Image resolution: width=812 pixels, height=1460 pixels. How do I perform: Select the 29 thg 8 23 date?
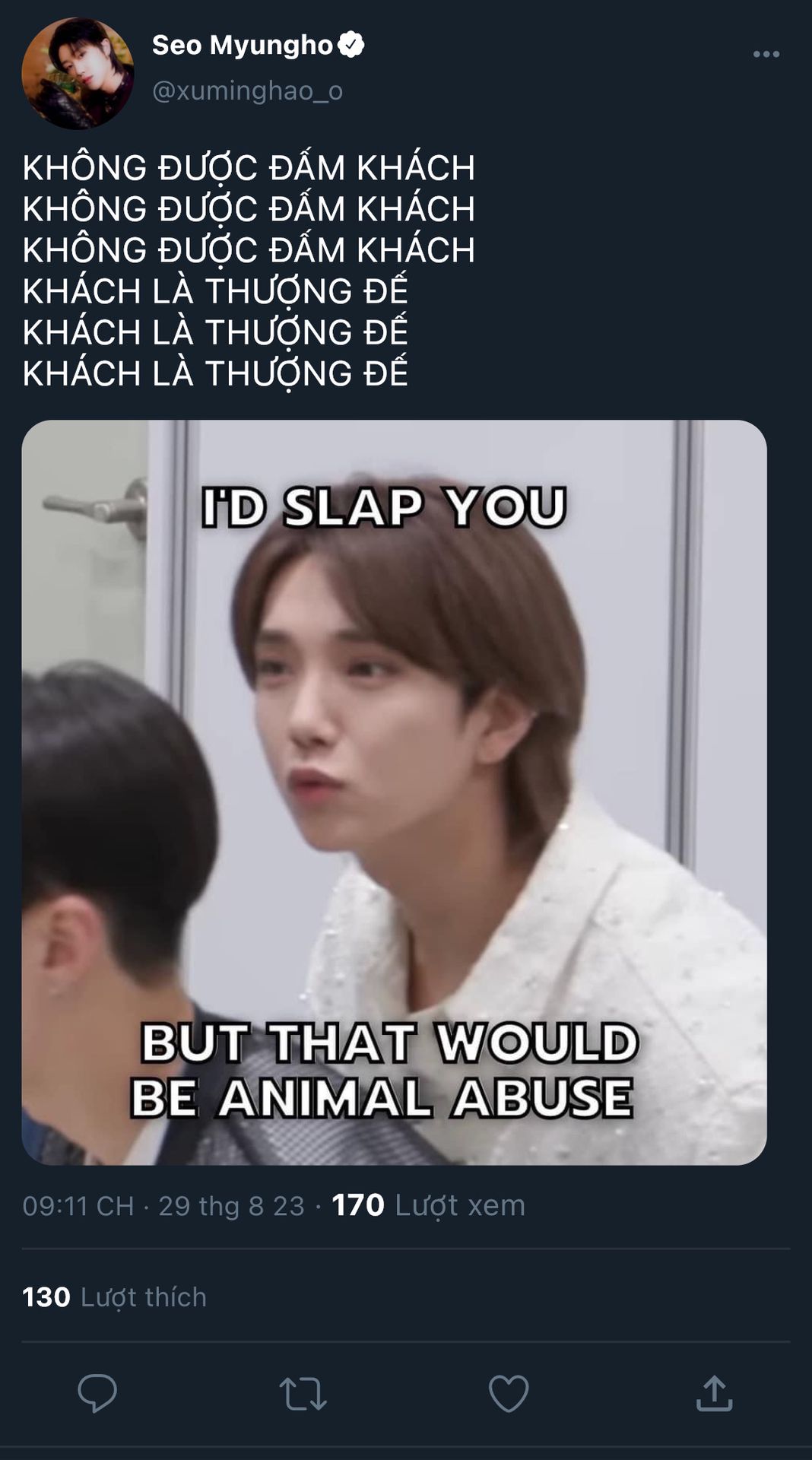pos(231,1206)
